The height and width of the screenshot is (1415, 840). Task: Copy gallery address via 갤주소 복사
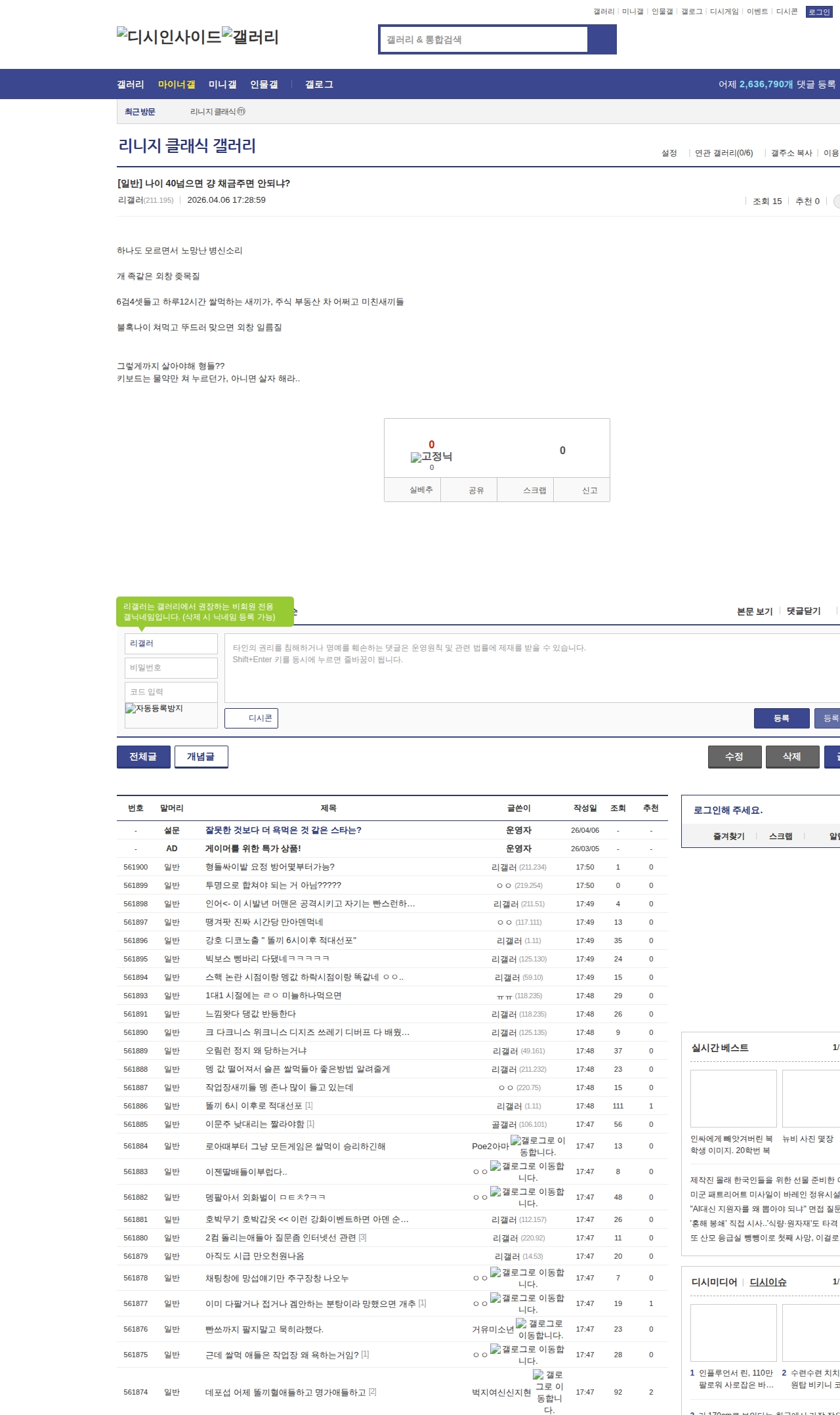pyautogui.click(x=791, y=153)
